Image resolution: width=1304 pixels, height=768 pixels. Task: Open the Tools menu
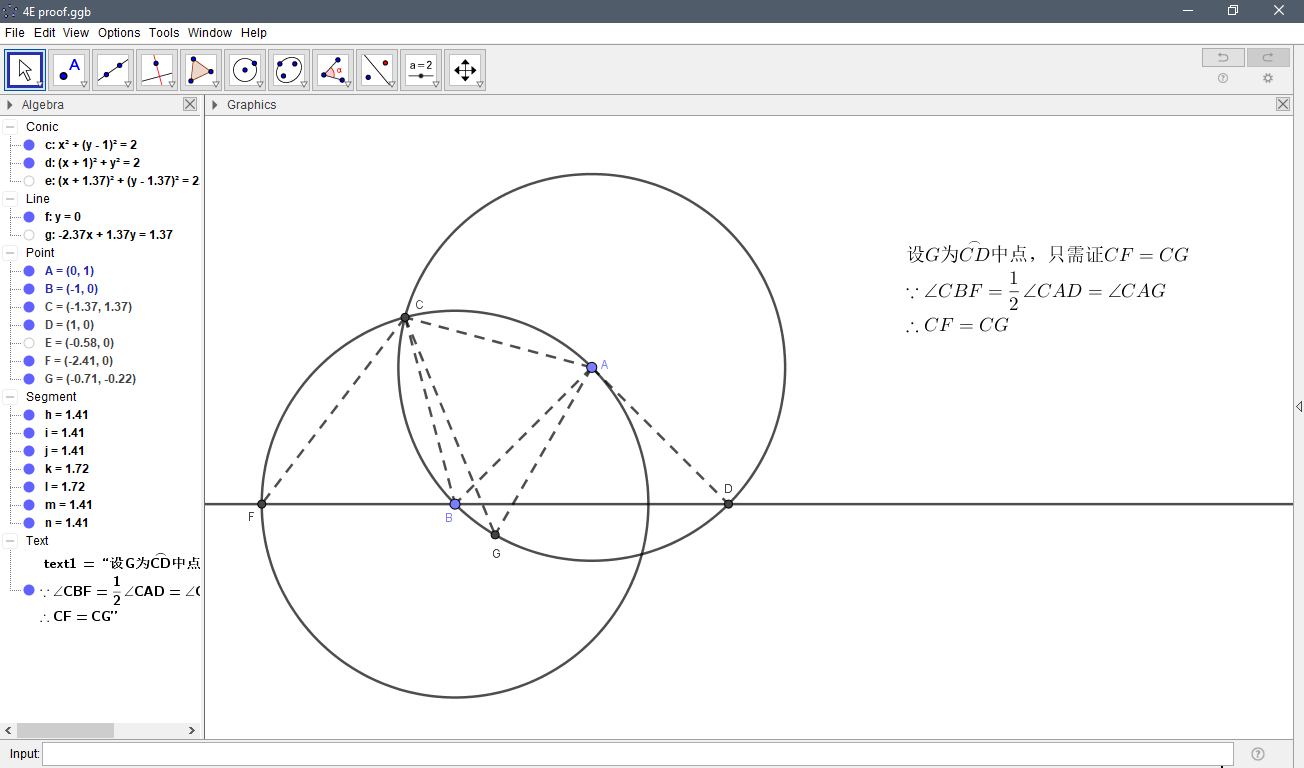(163, 32)
